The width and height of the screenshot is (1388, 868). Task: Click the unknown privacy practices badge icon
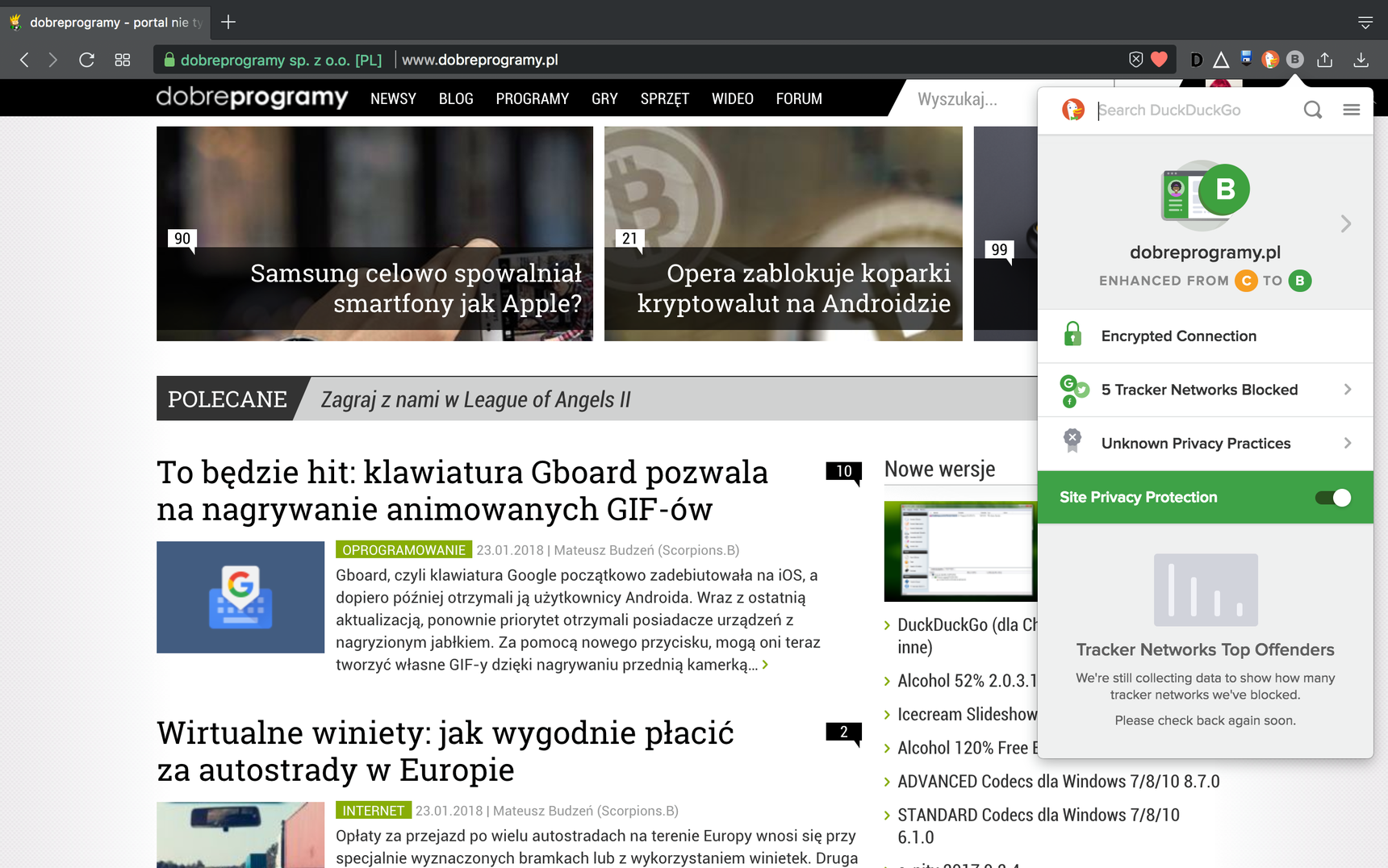pyautogui.click(x=1072, y=441)
